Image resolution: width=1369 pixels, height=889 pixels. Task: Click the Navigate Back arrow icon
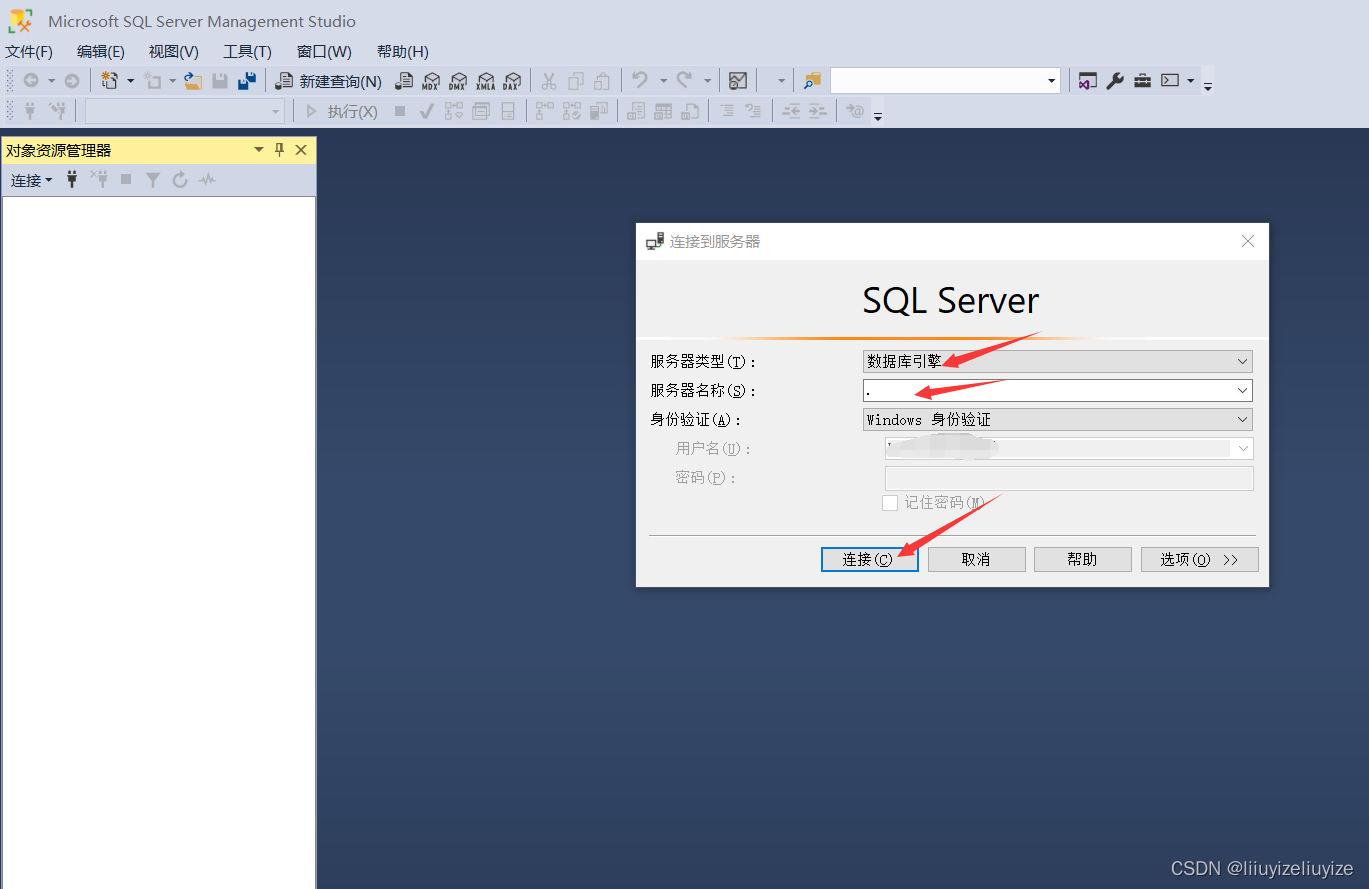(31, 81)
